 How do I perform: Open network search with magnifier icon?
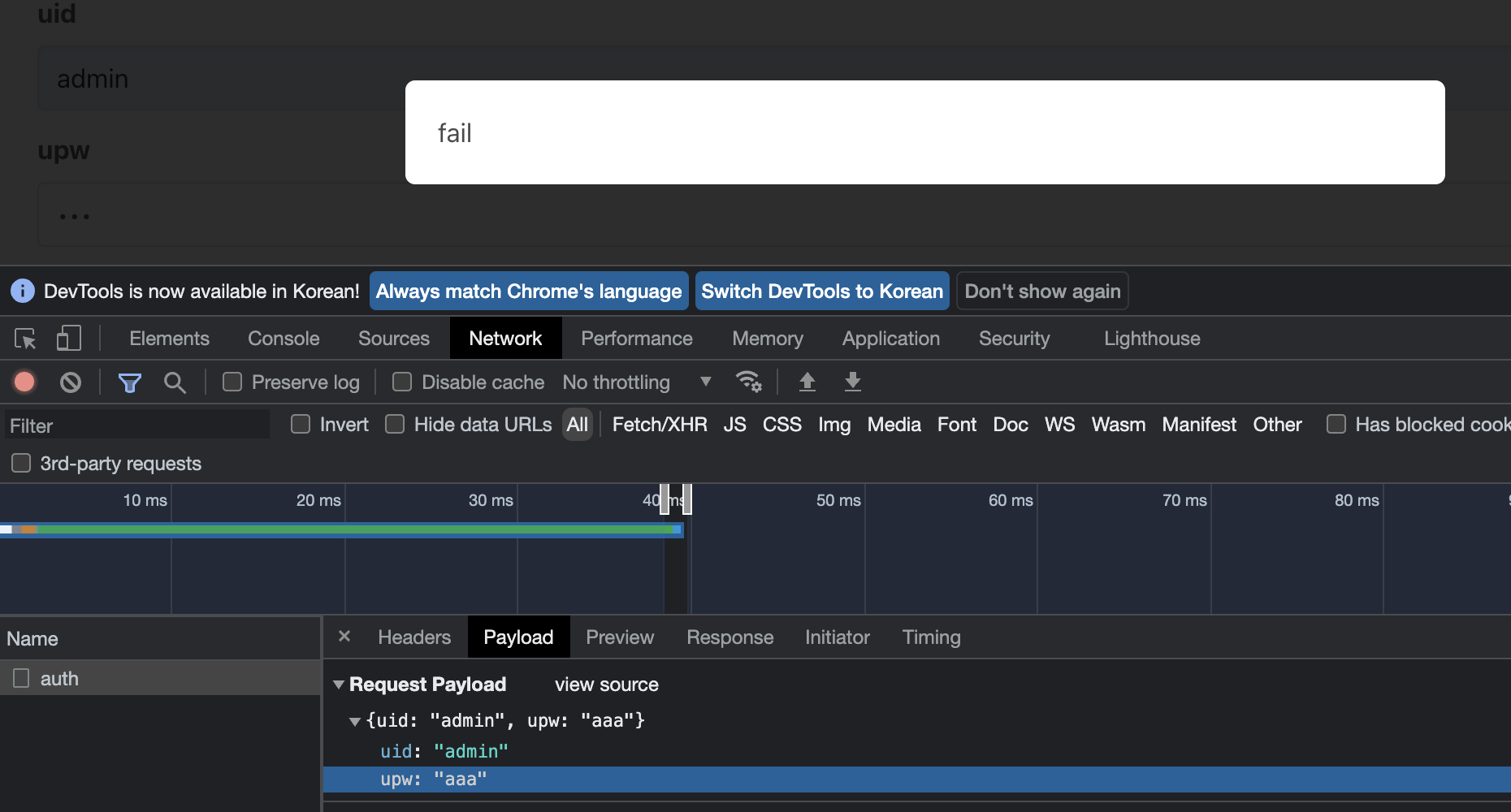(x=175, y=382)
